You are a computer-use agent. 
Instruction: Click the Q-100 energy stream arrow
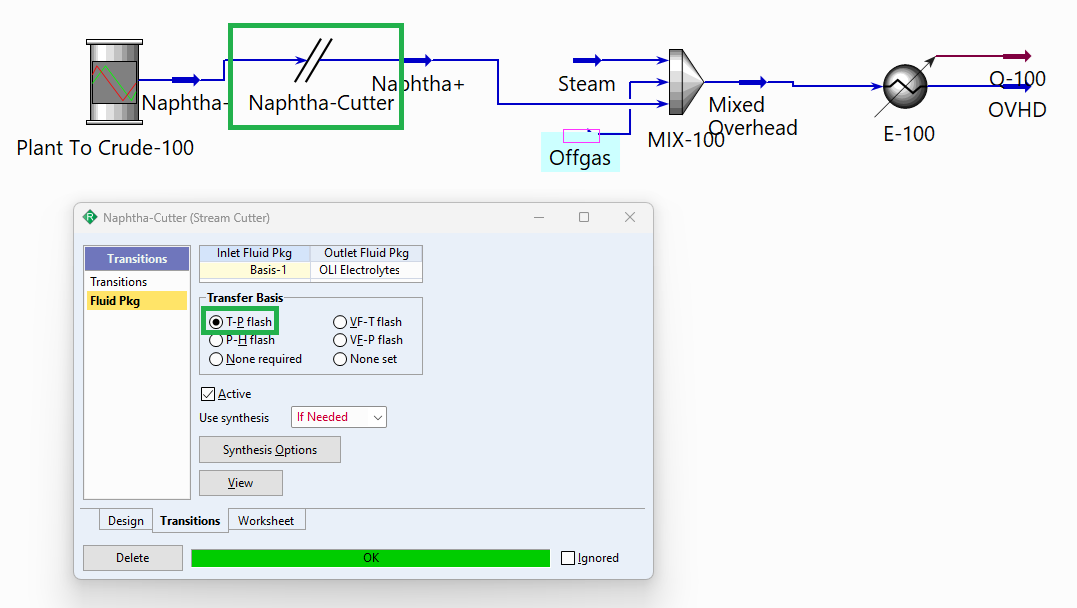(1017, 56)
